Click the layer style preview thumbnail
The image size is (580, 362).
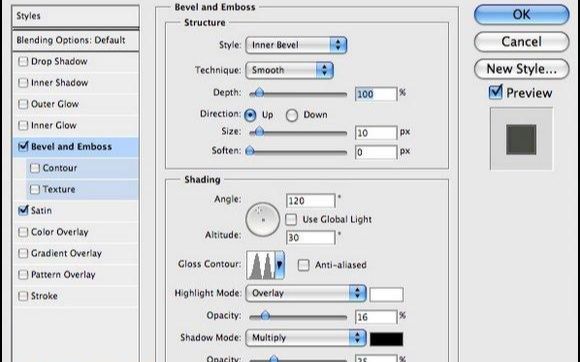coord(521,139)
